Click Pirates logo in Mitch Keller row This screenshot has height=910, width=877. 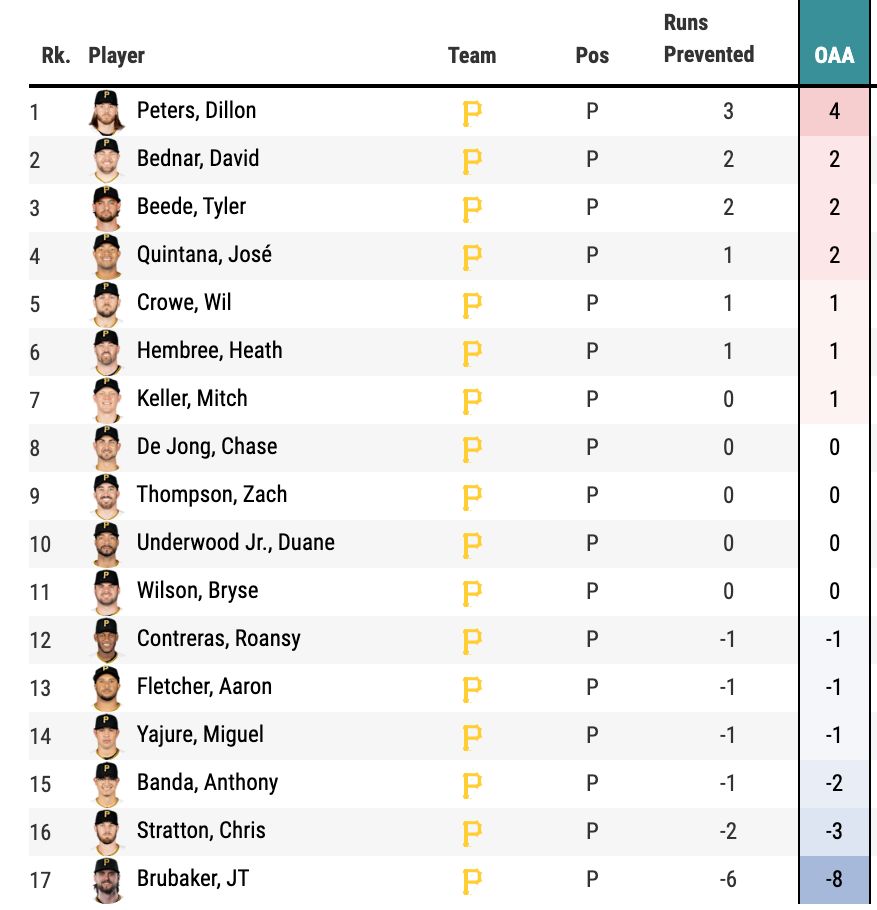point(472,401)
